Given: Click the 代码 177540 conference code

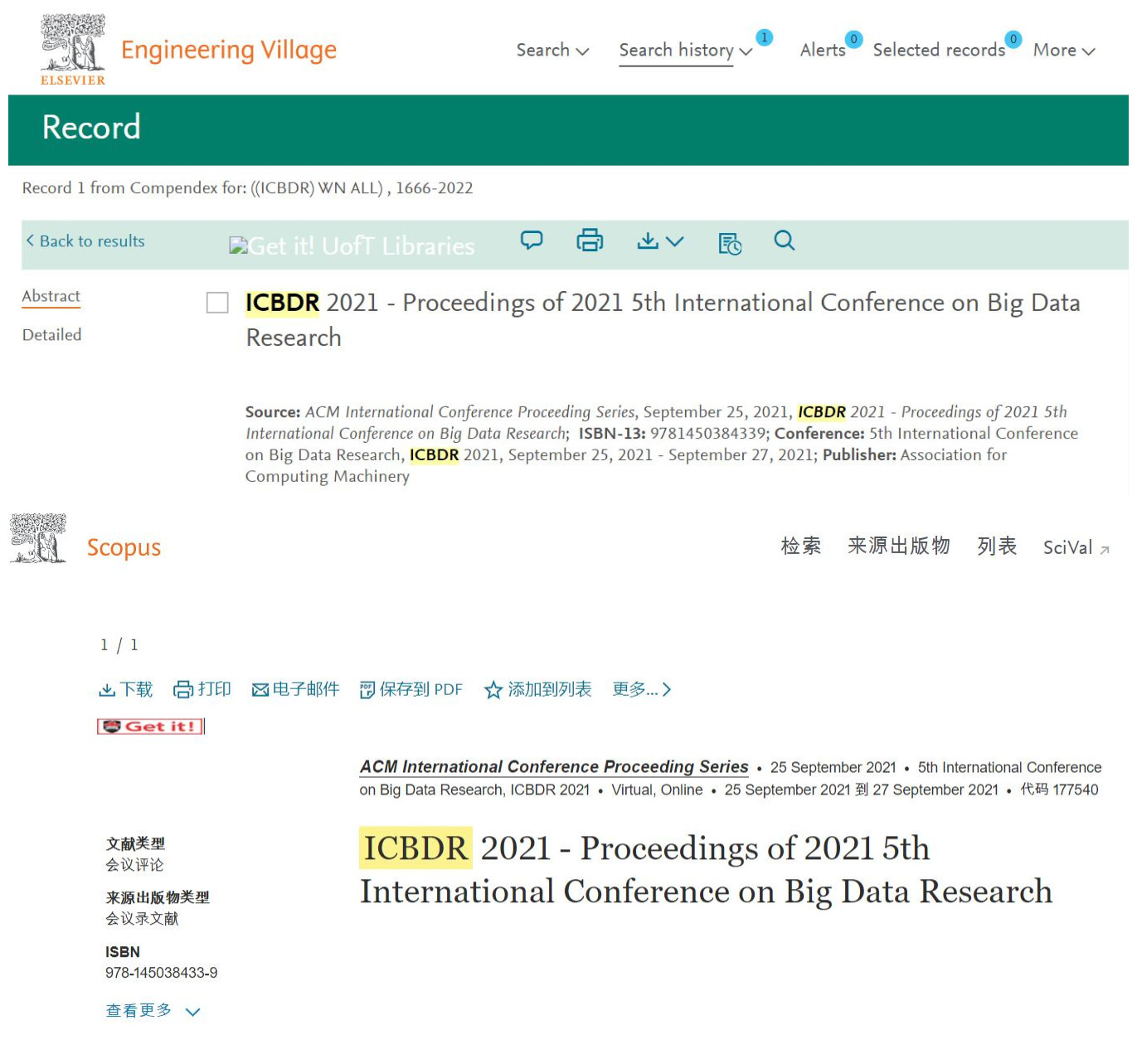Looking at the screenshot, I should pyautogui.click(x=1059, y=789).
